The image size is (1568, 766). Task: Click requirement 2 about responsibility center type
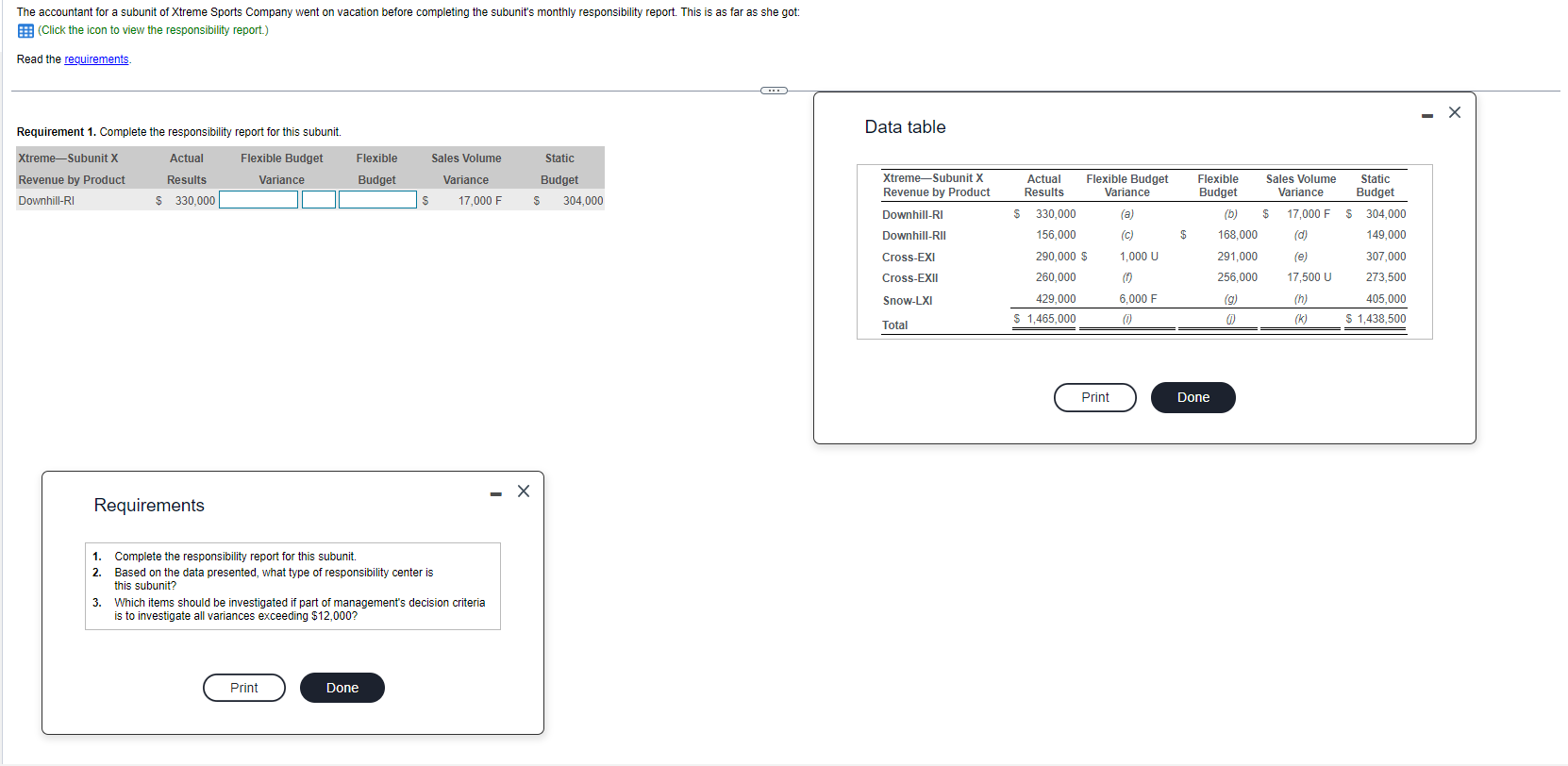274,579
